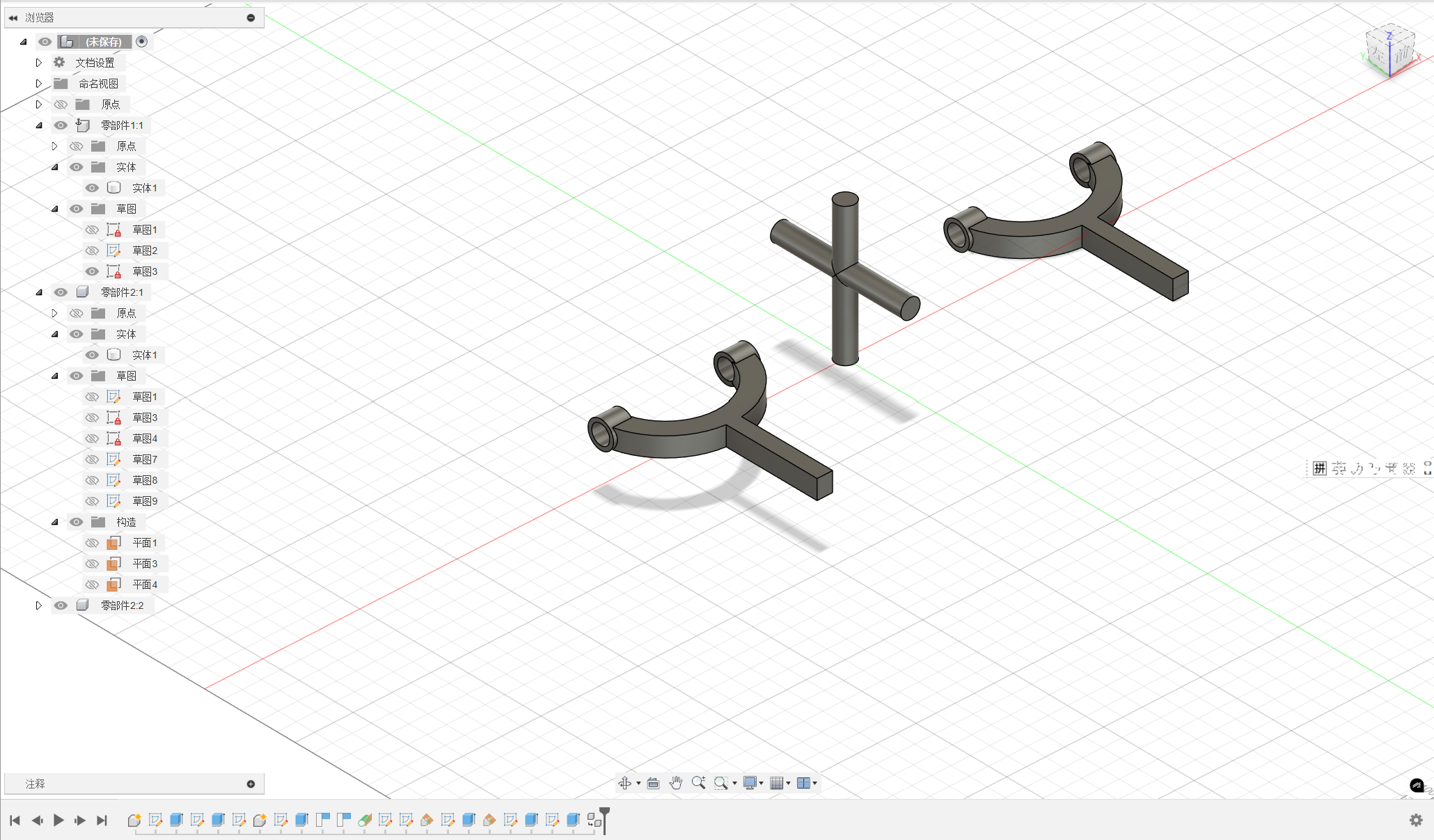
Task: Show the top-level 原点 folder
Action: coord(61,104)
